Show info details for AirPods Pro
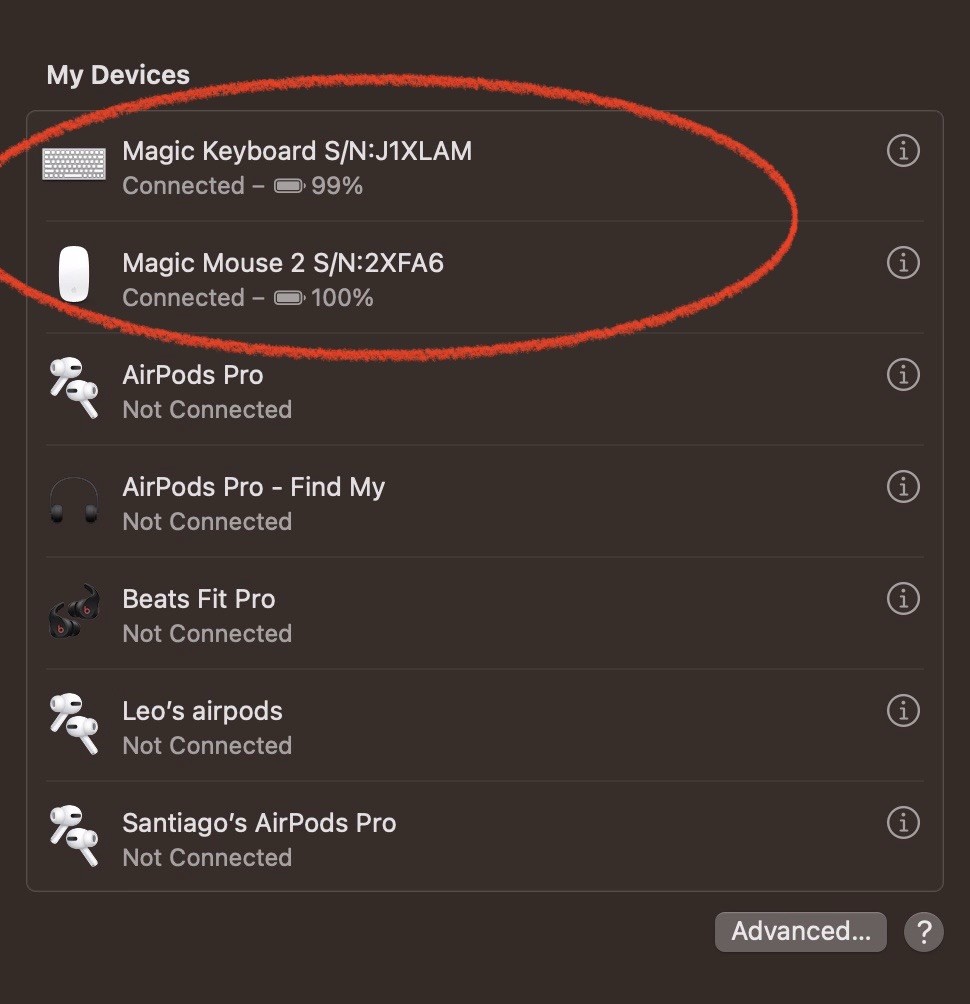This screenshot has height=1004, width=970. 903,375
